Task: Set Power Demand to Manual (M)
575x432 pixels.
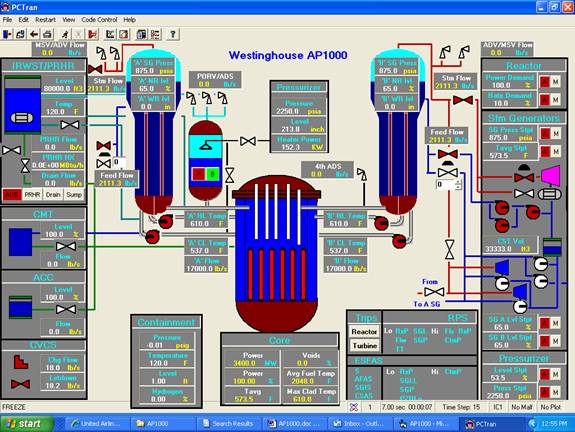Action: click(556, 81)
